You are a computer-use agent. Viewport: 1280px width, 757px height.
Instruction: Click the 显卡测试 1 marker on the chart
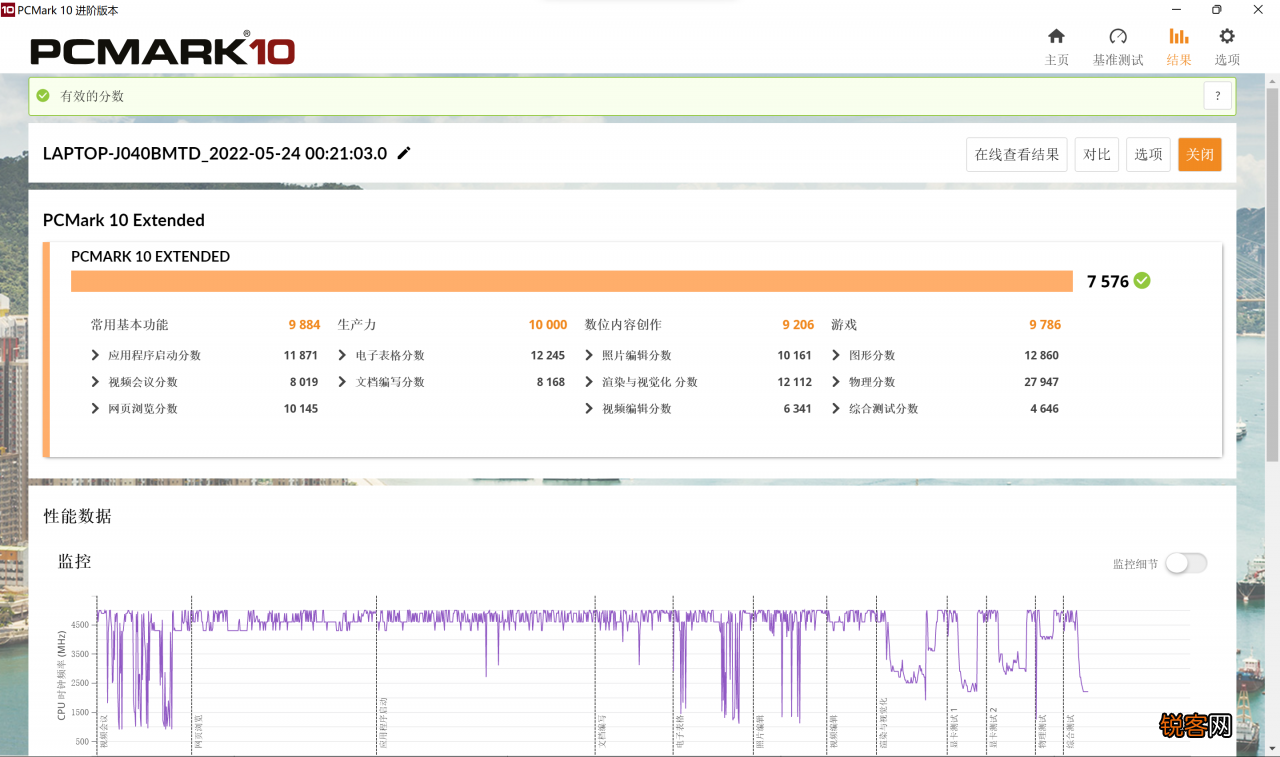pyautogui.click(x=953, y=728)
